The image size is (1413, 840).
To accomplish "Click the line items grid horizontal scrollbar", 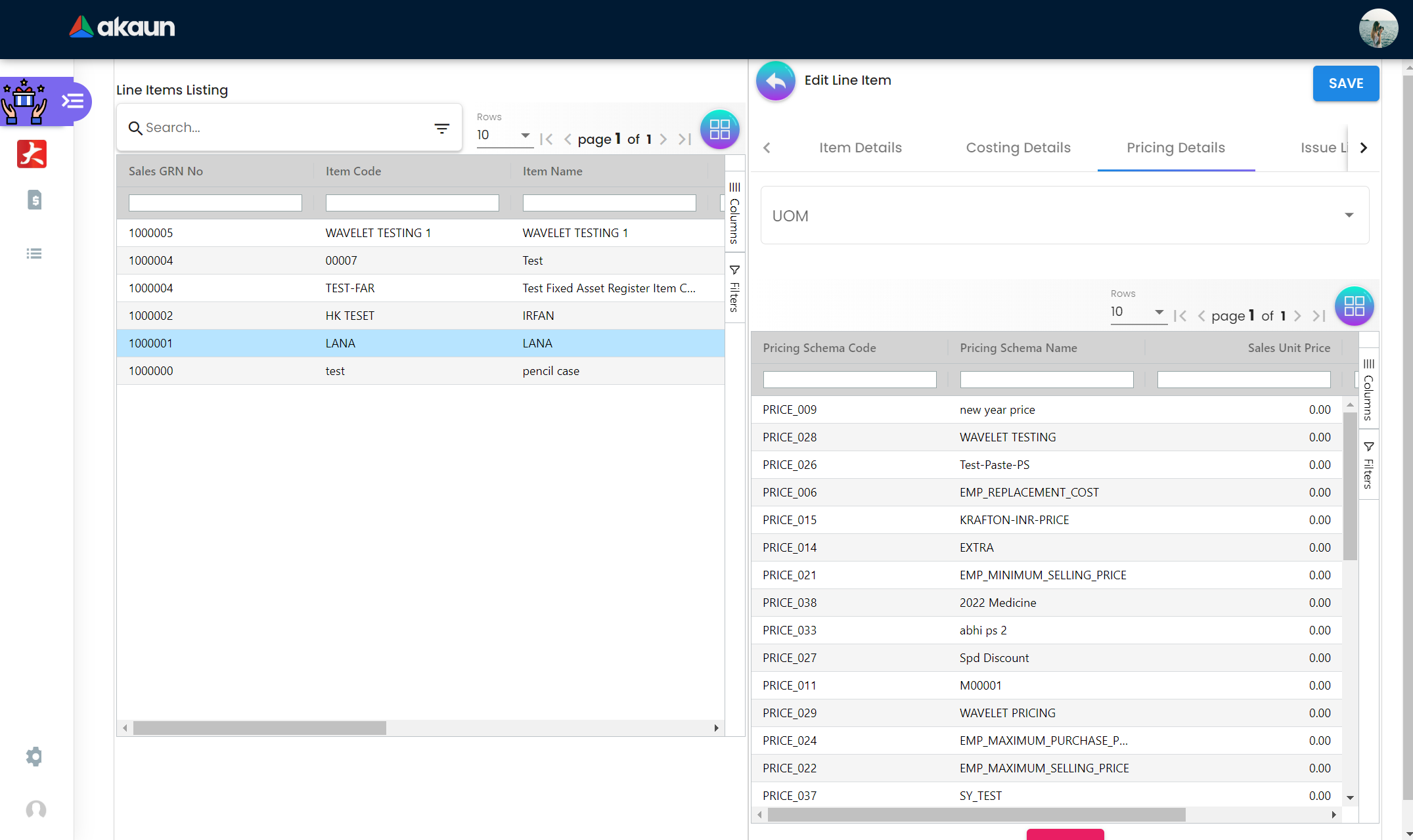I will (259, 728).
